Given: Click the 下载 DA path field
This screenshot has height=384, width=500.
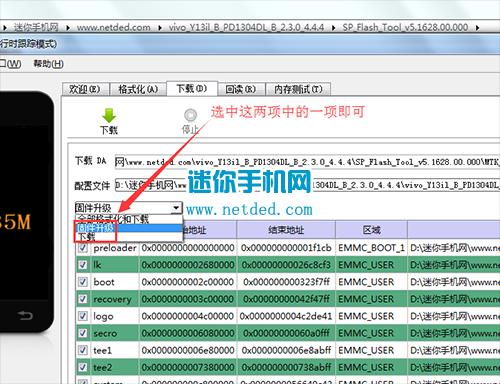Looking at the screenshot, I should pyautogui.click(x=307, y=162).
